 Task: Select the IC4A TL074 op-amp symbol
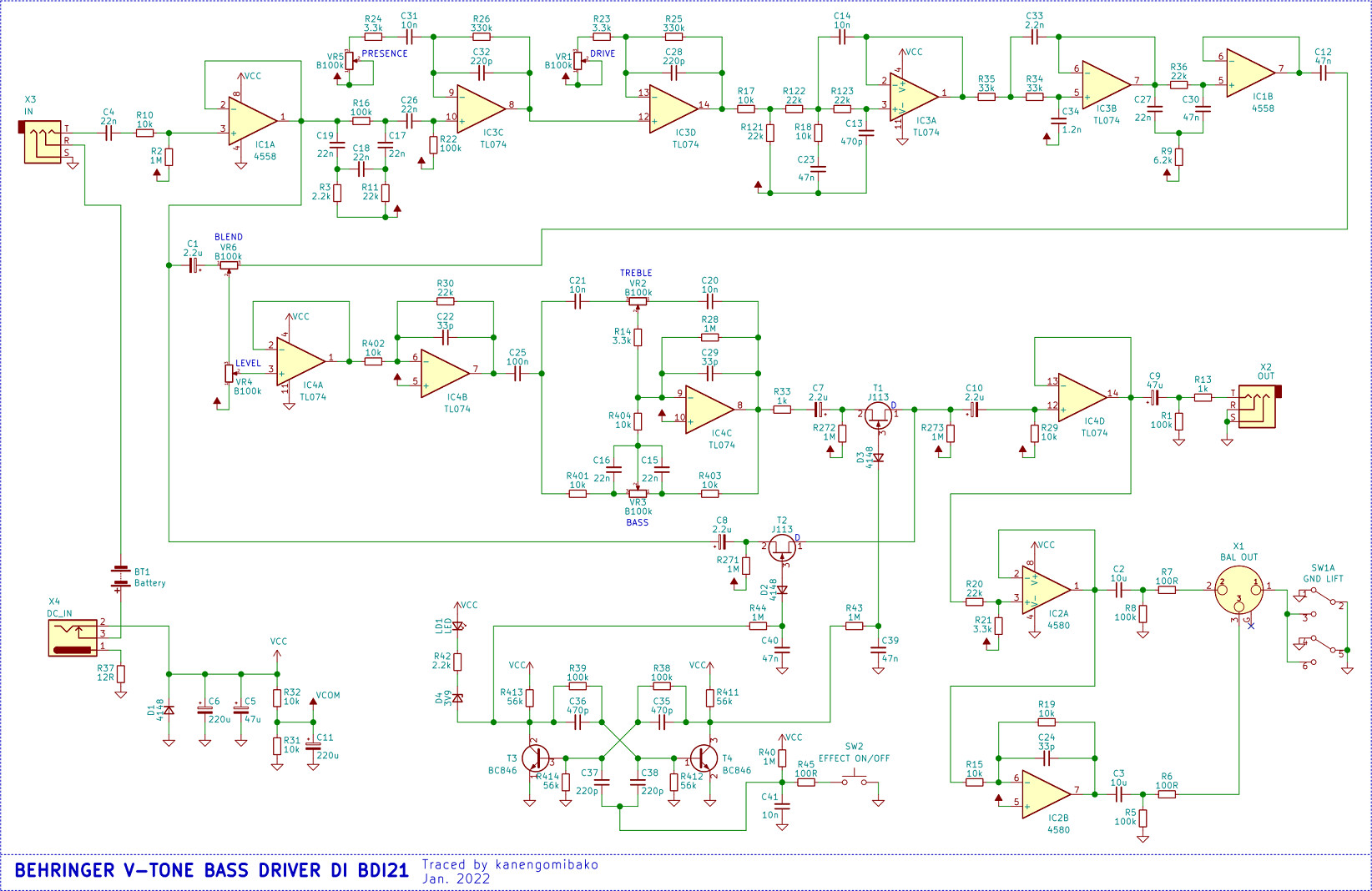pos(301,360)
